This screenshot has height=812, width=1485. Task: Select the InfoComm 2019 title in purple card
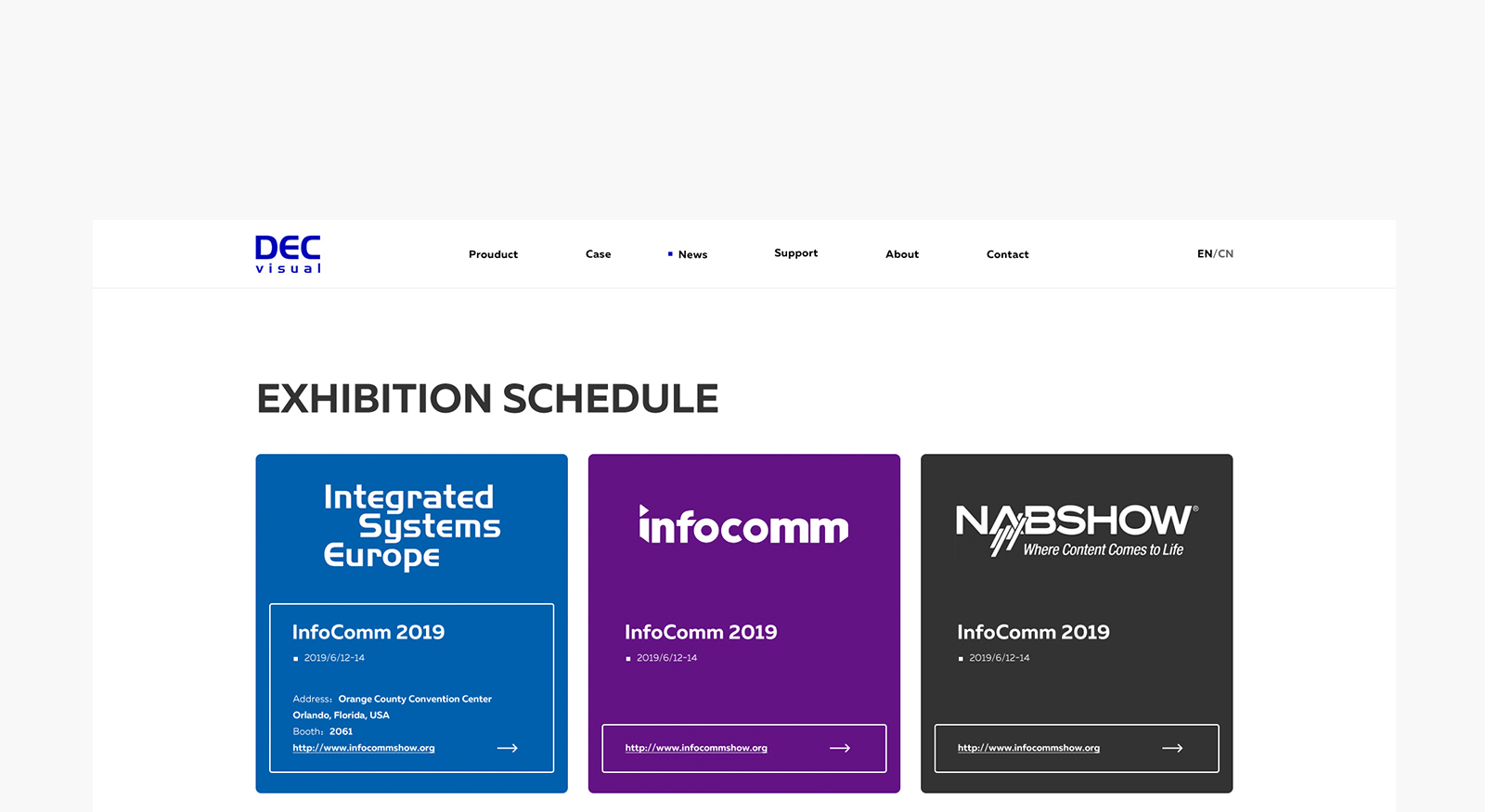click(x=701, y=632)
